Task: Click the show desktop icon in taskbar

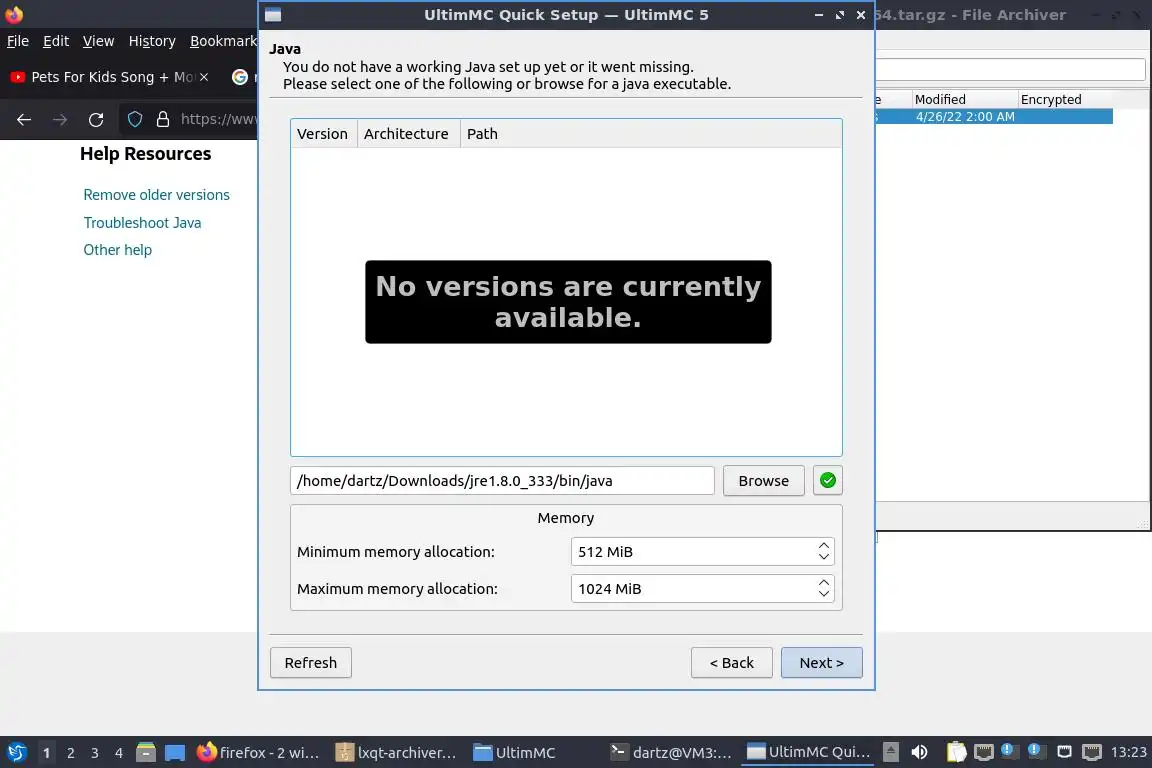Action: pyautogui.click(x=175, y=753)
